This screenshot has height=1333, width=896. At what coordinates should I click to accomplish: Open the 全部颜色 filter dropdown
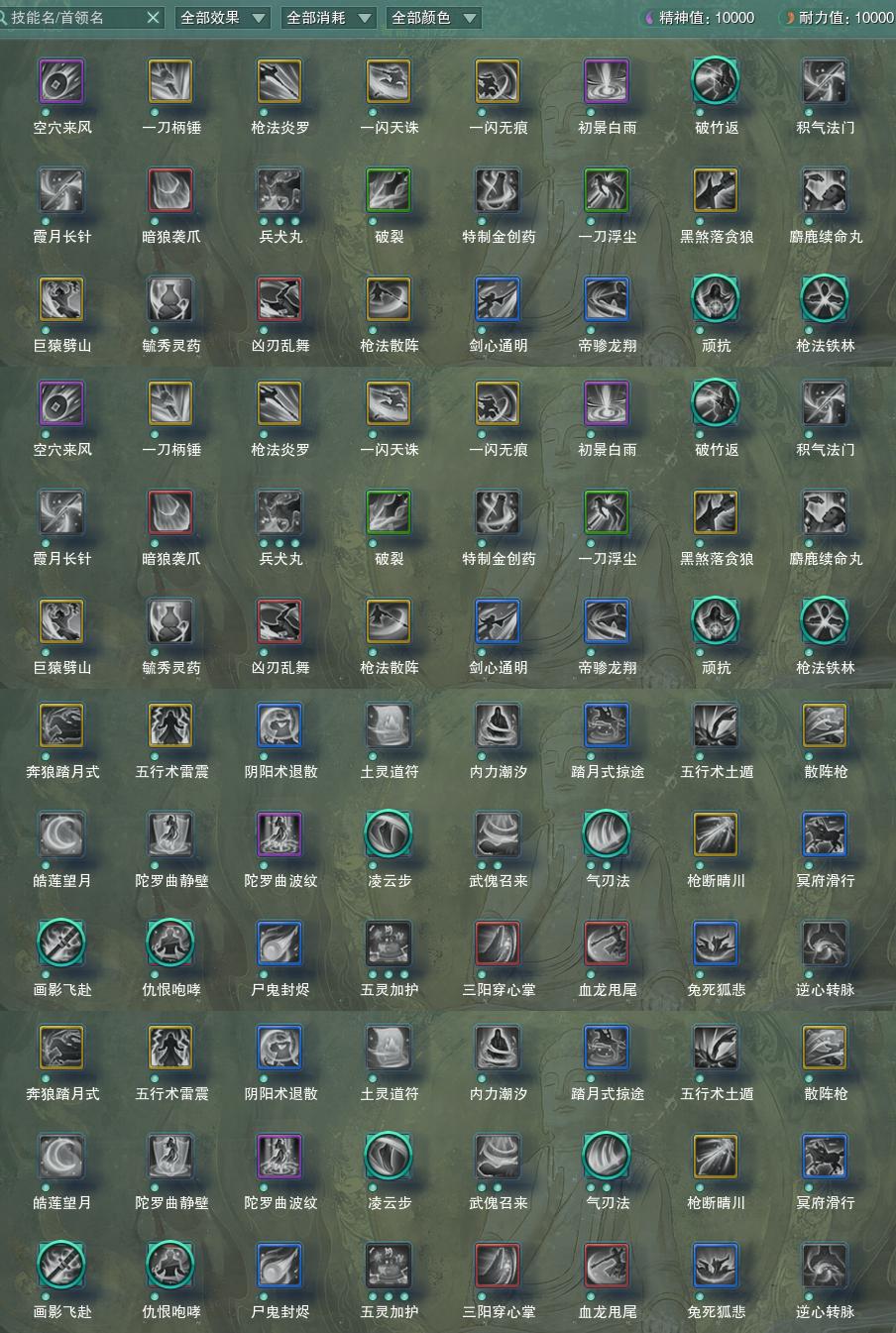click(x=434, y=18)
